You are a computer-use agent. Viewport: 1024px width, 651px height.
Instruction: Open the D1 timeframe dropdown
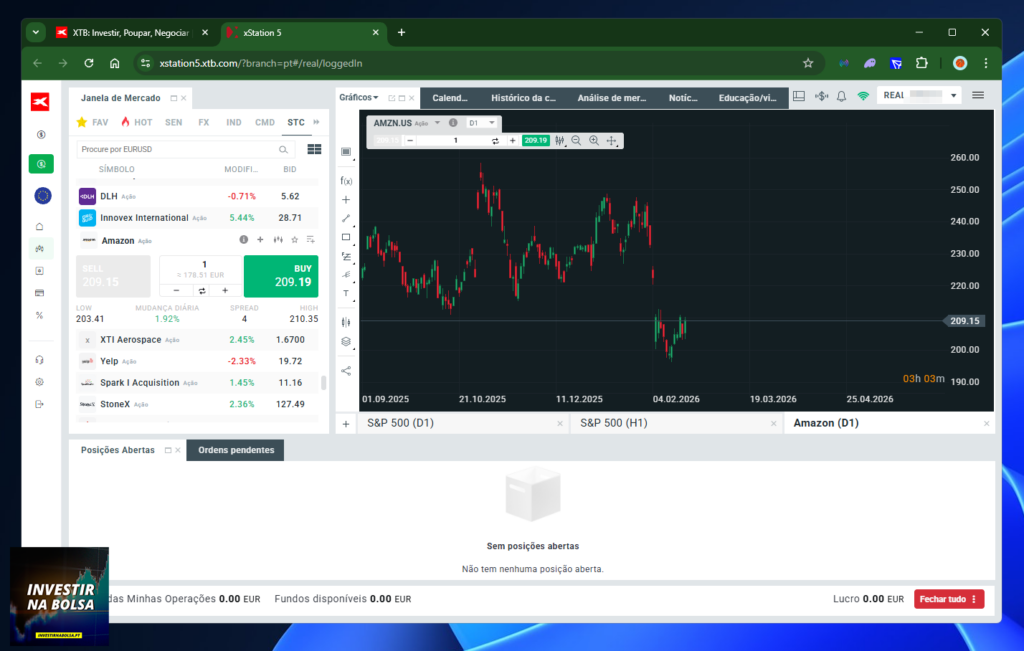pyautogui.click(x=482, y=123)
